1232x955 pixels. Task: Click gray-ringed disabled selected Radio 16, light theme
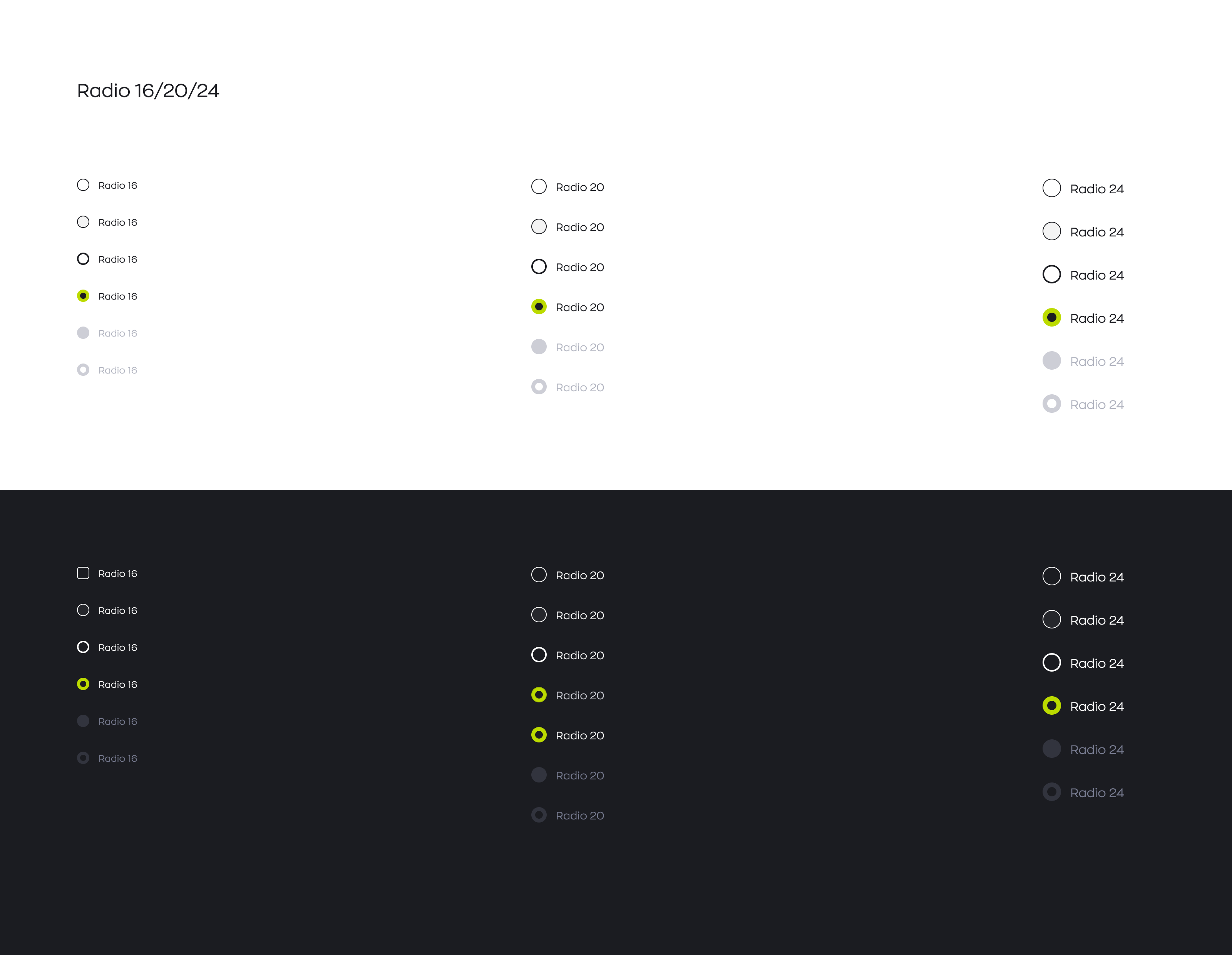point(83,369)
